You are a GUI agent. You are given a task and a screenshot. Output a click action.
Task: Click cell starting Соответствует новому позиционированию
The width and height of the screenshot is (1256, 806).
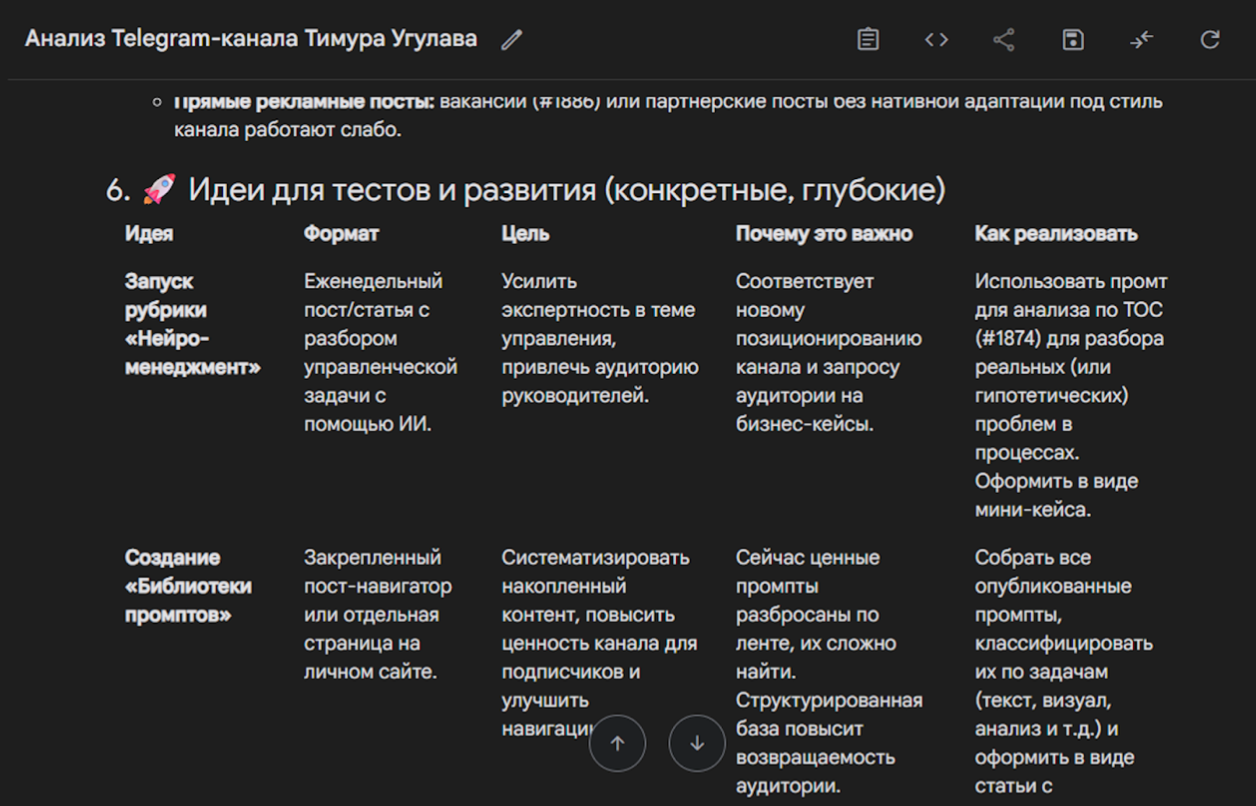(x=829, y=353)
